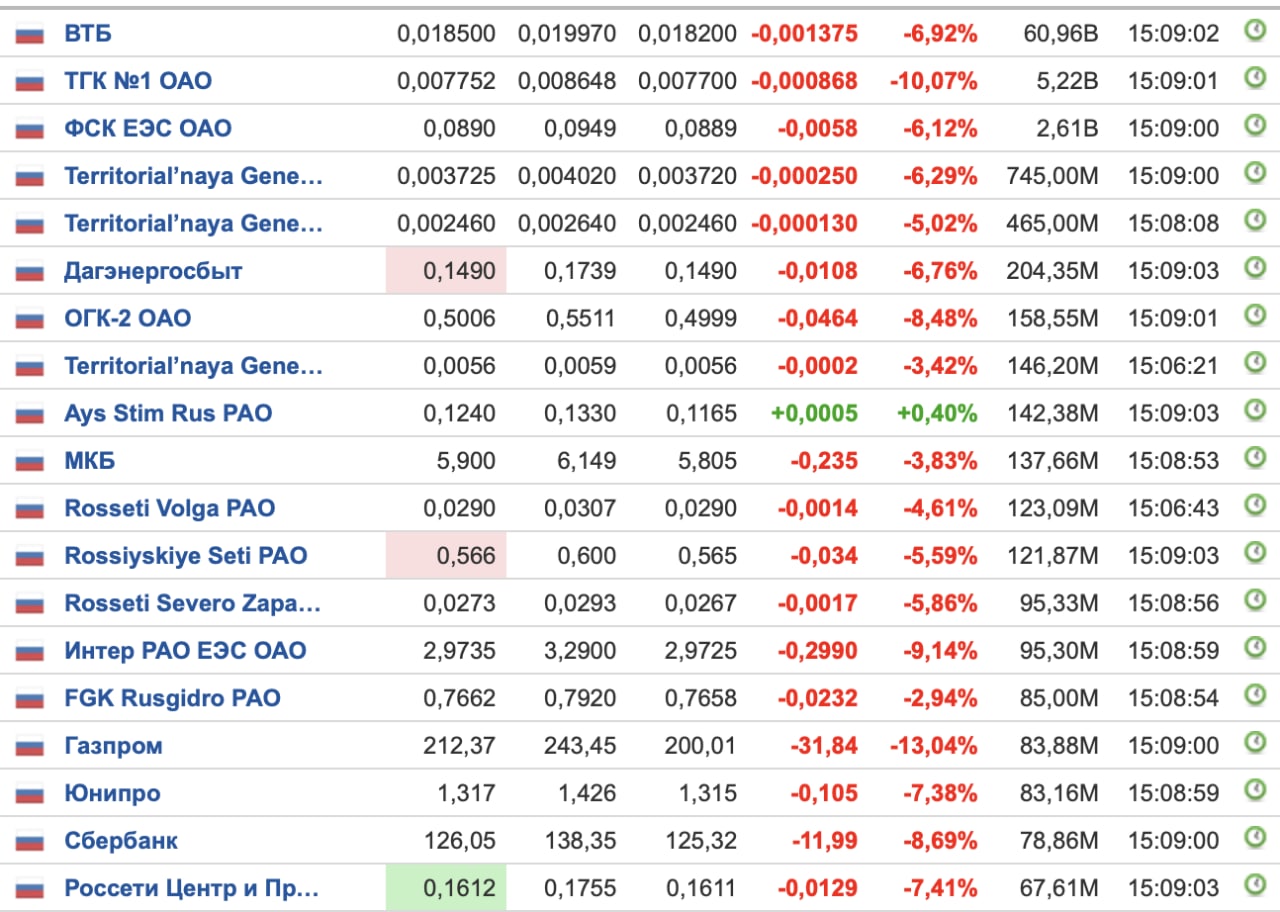Click the highlighted price 0,1490 for Дагэнергосбыт
Screen dimensions: 1280x912
pos(446,271)
